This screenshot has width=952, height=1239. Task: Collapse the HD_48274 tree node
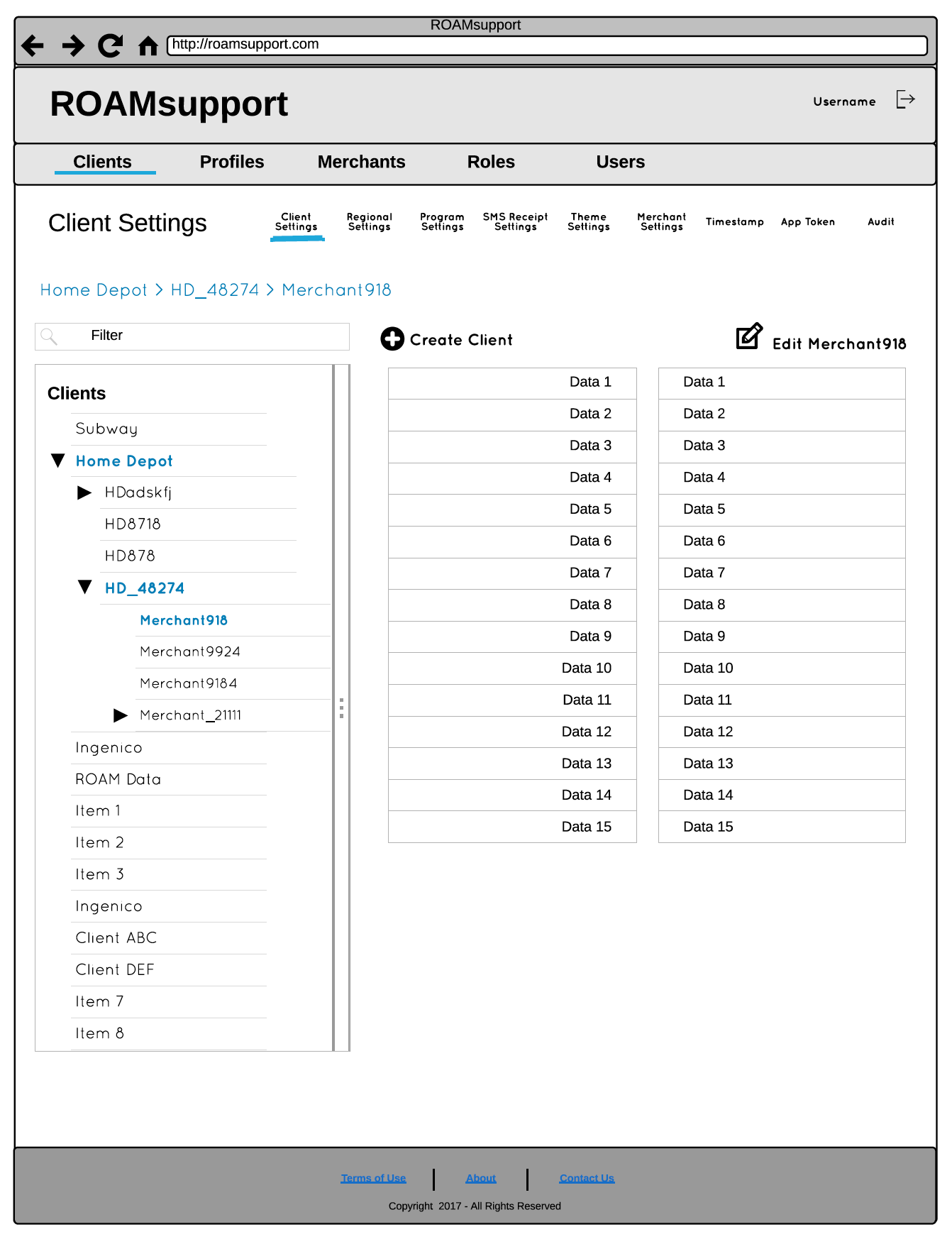click(x=85, y=587)
